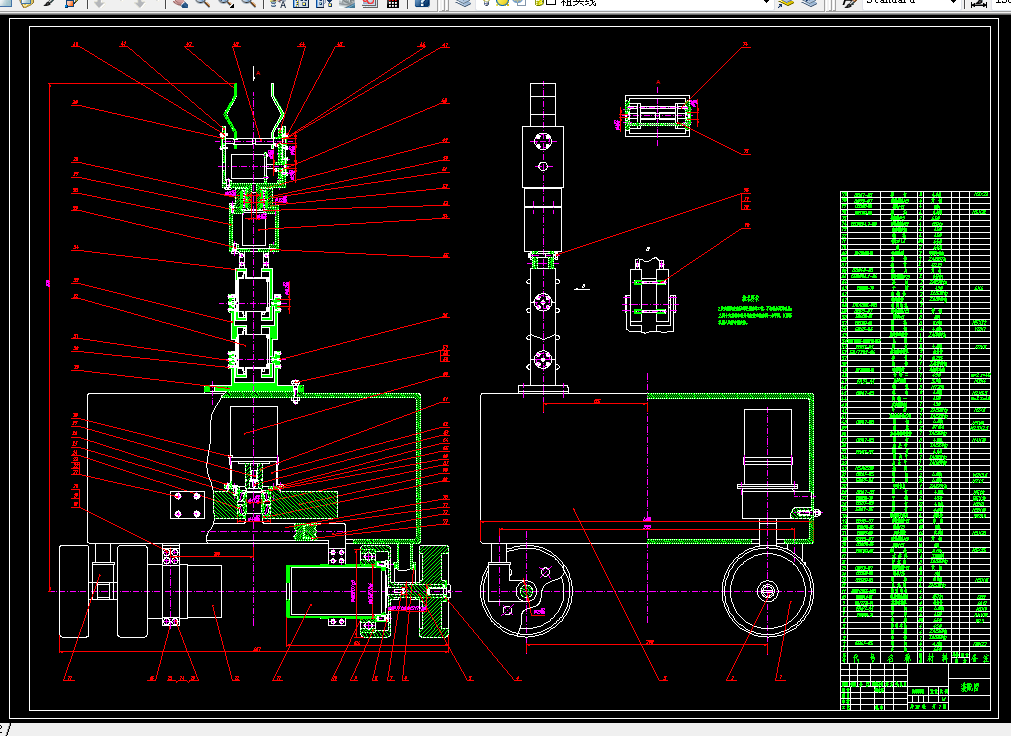Open the Tool Palettes window icon
The height and width of the screenshot is (736, 1011).
click(x=324, y=3)
